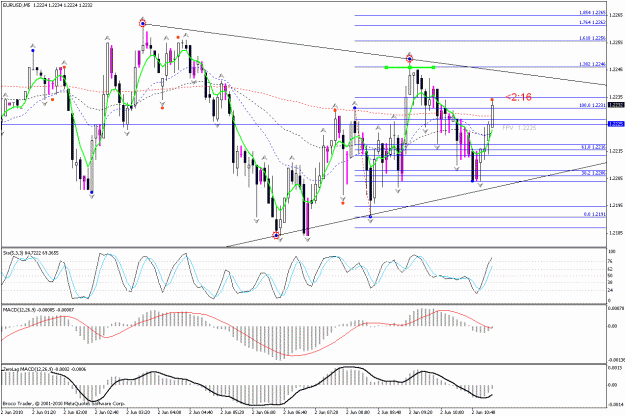Click the MACD 0.00078 scale label
Image resolution: width=625 pixels, height=416 pixels.
pos(615,308)
